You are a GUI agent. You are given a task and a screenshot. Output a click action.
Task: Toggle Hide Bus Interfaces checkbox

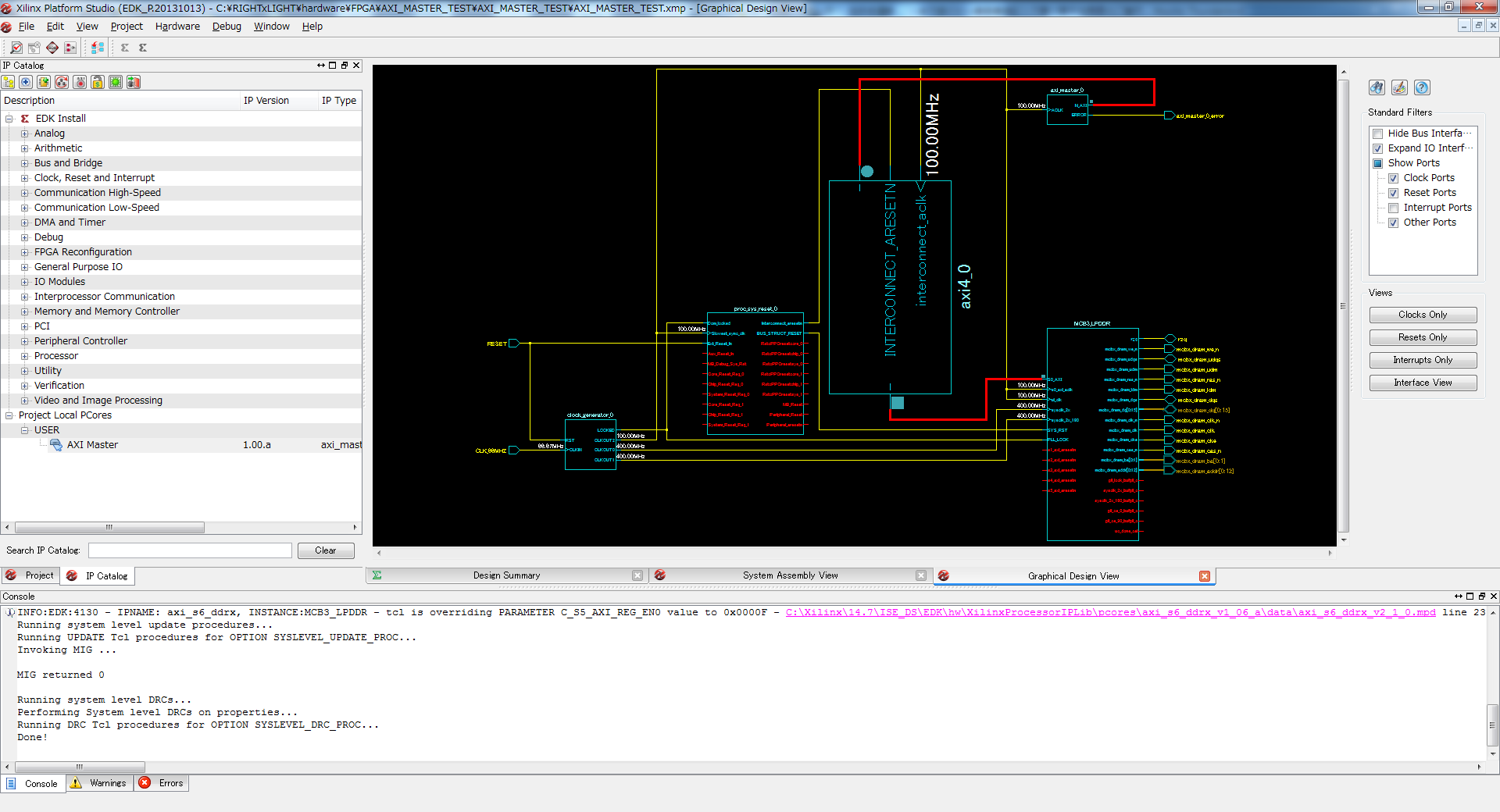(x=1378, y=134)
